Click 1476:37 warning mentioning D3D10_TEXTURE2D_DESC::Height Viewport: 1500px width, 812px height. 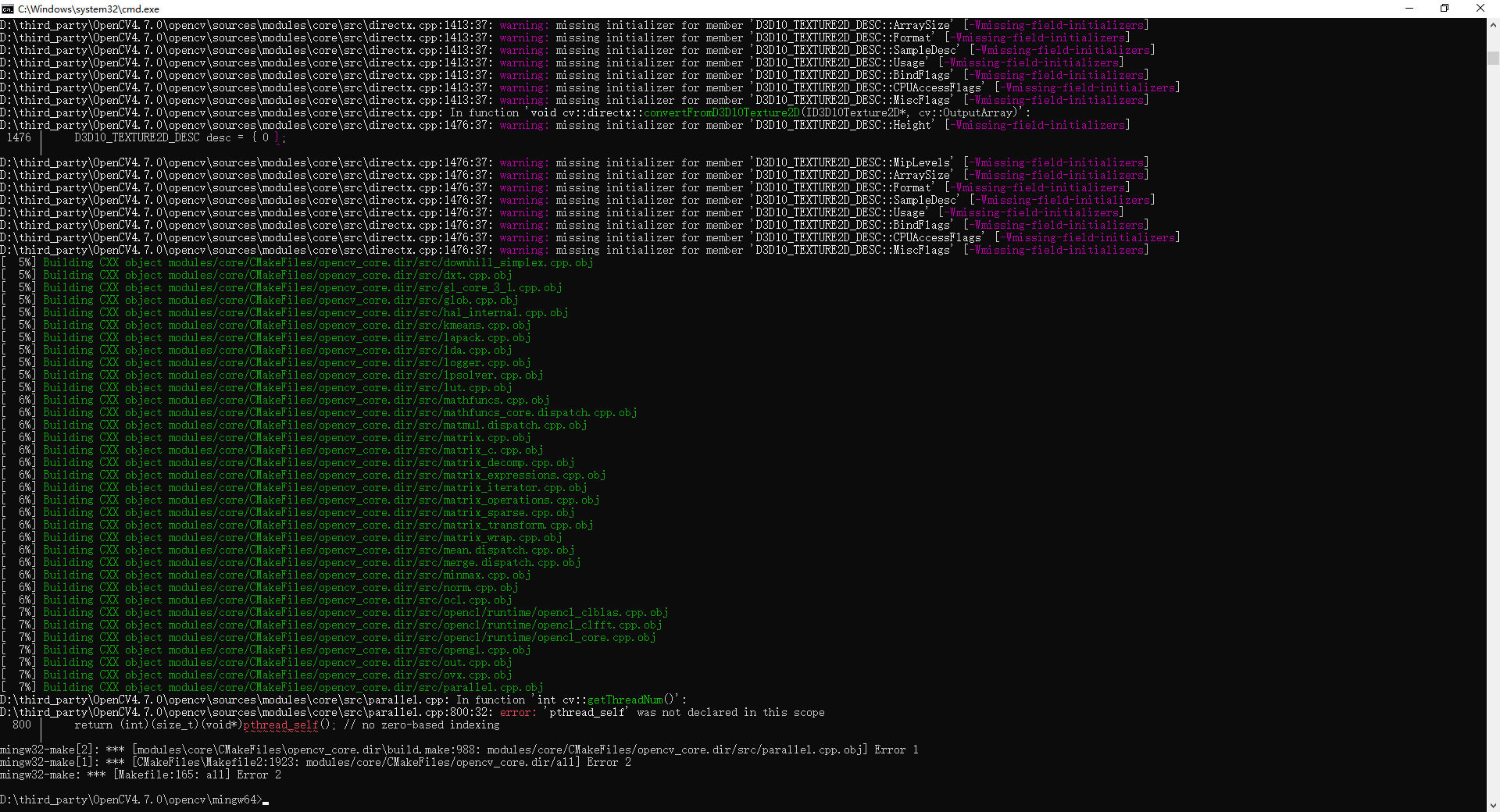pyautogui.click(x=566, y=125)
